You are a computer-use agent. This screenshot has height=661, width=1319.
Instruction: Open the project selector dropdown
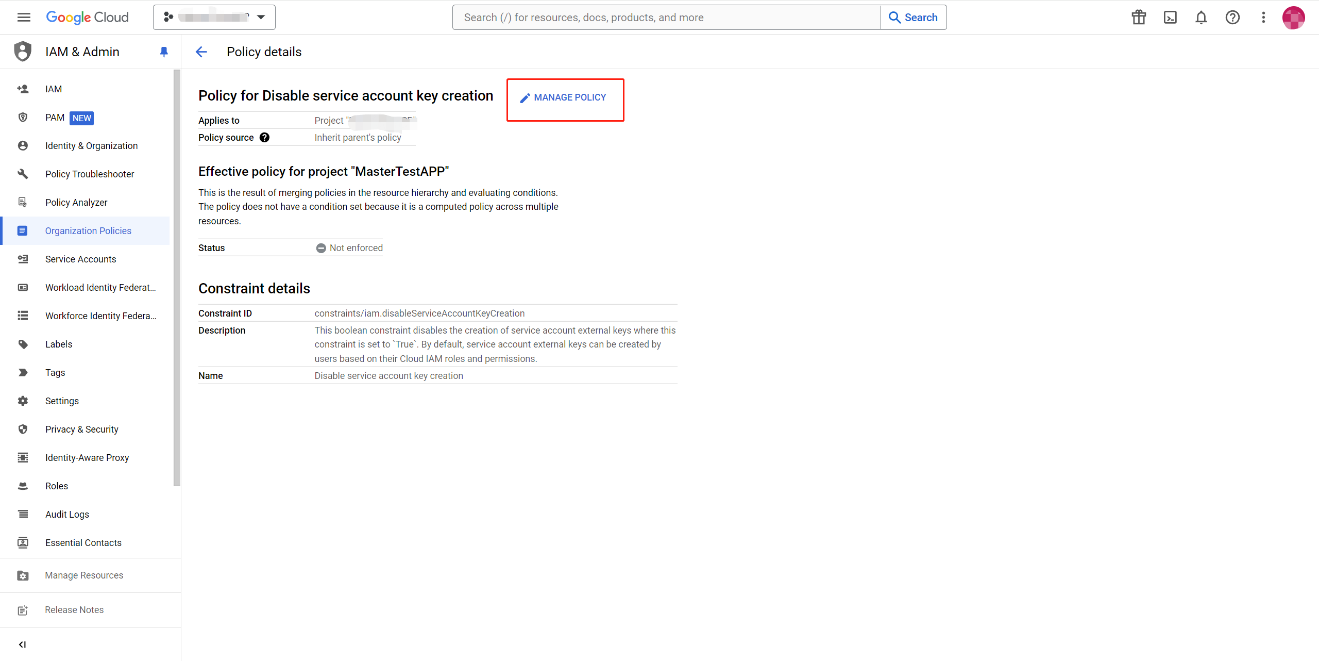(213, 17)
